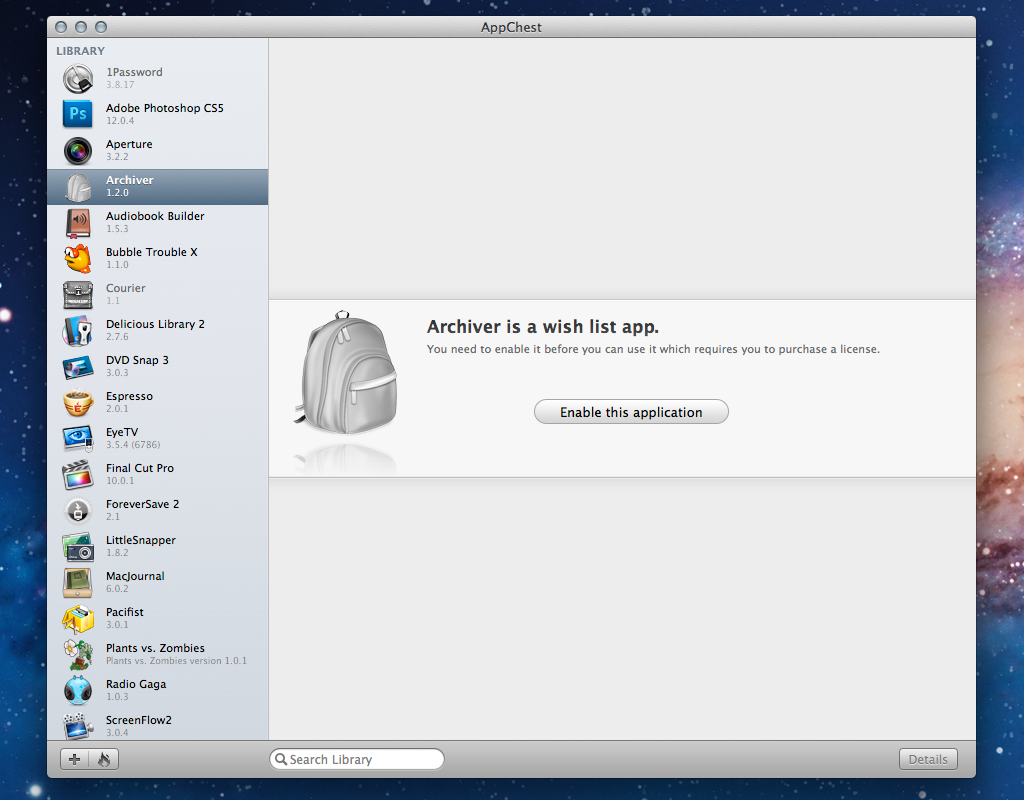Select Aperture in the library list
The width and height of the screenshot is (1024, 800).
click(x=157, y=150)
